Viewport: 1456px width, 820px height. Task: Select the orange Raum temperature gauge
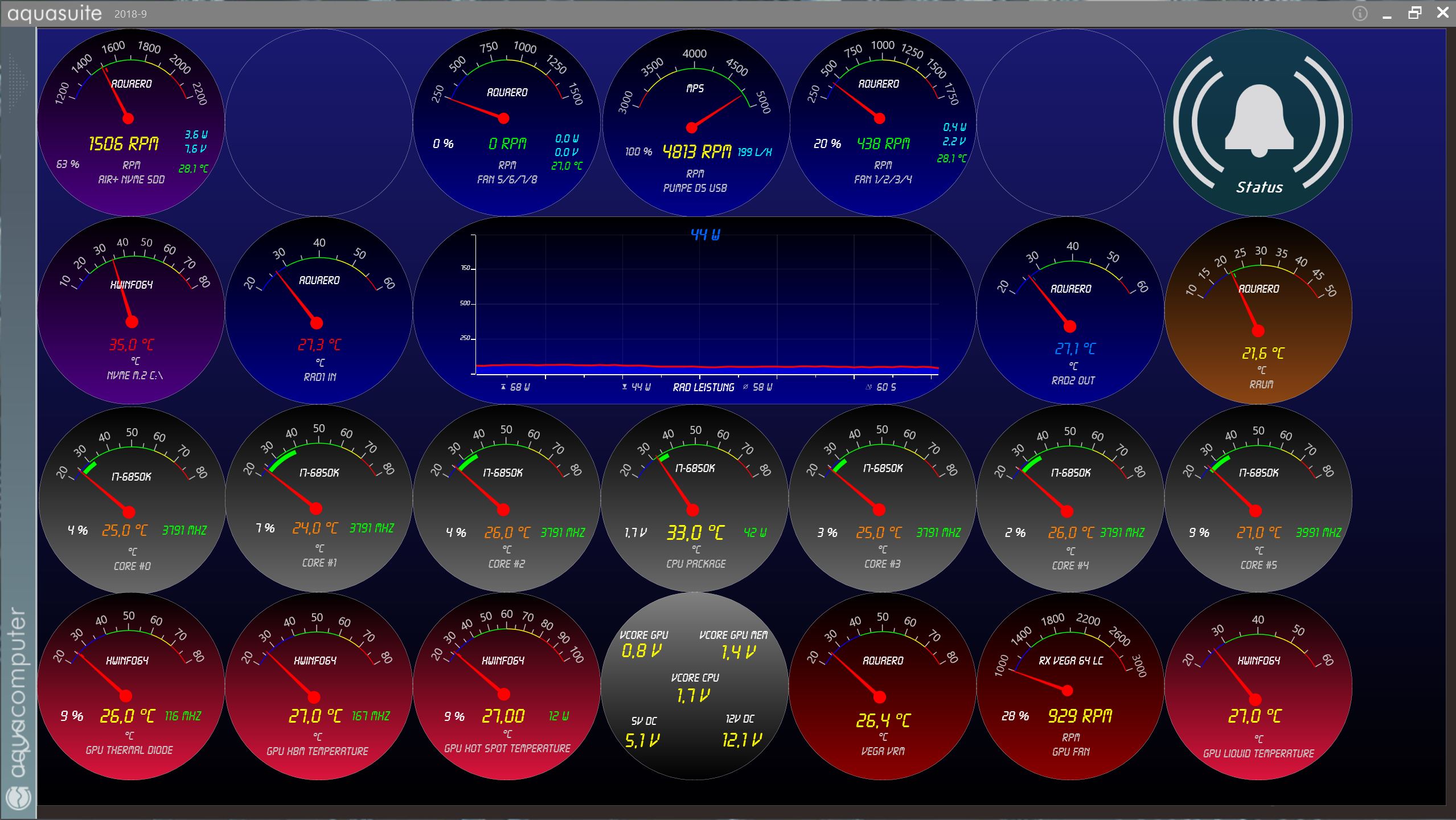click(x=1258, y=310)
